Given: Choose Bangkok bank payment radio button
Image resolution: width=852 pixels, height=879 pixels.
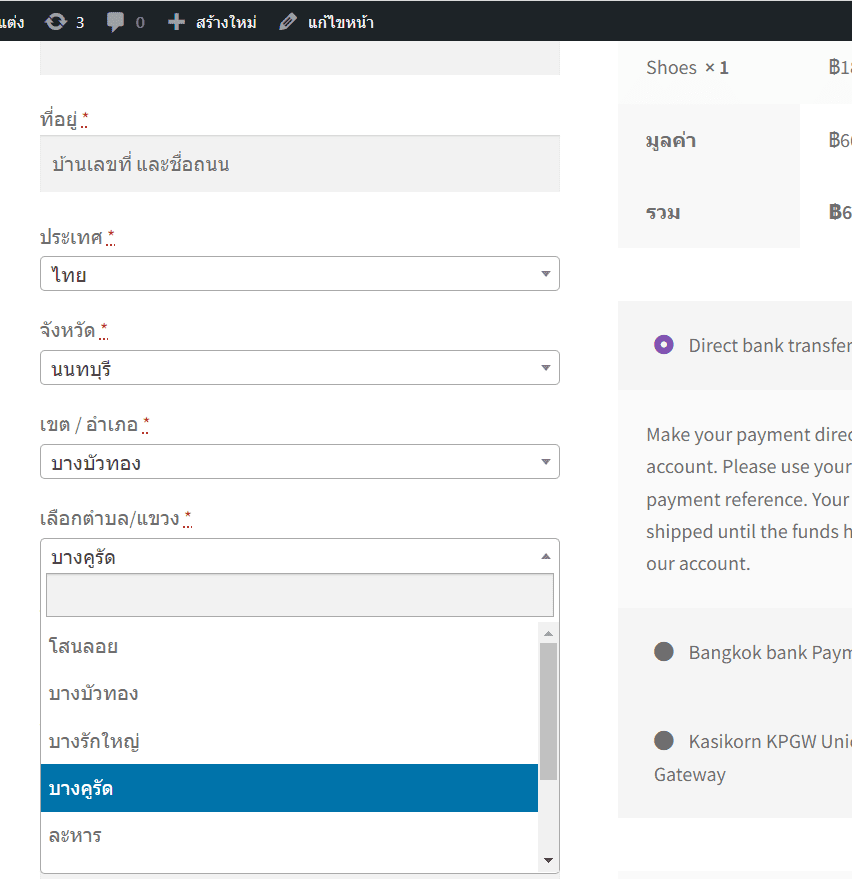Looking at the screenshot, I should pyautogui.click(x=663, y=652).
